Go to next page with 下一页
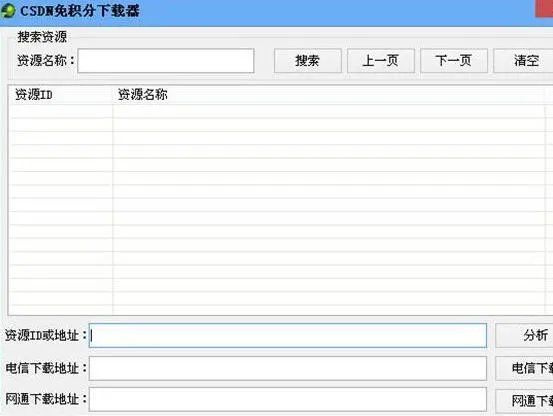Screen dimensions: 553x416 (x=454, y=61)
